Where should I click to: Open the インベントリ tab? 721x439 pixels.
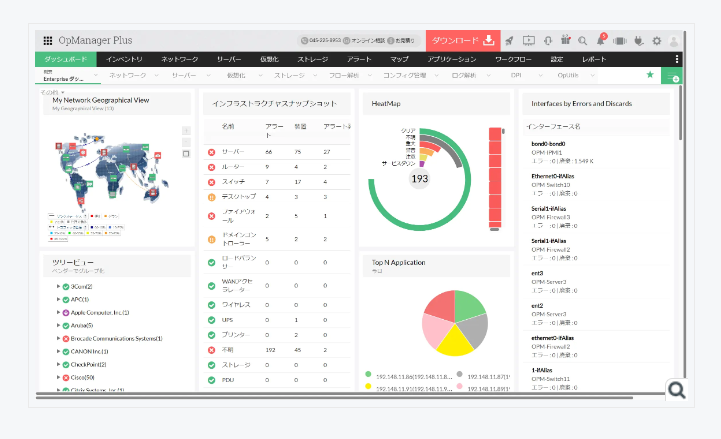[x=124, y=59]
